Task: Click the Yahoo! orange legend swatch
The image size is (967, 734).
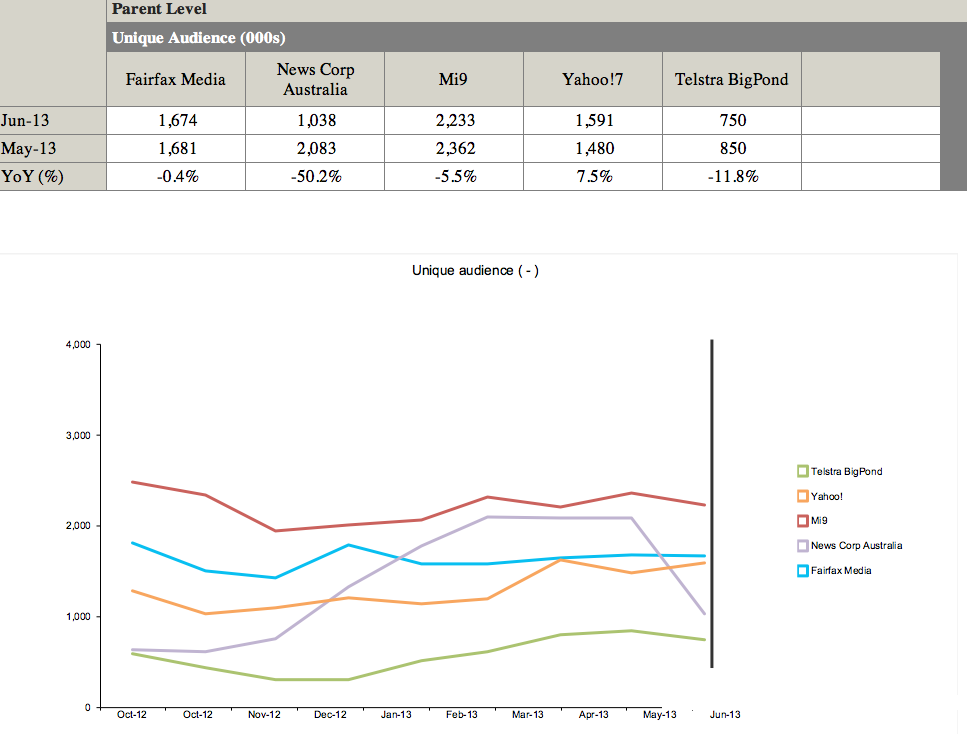Action: click(x=802, y=496)
